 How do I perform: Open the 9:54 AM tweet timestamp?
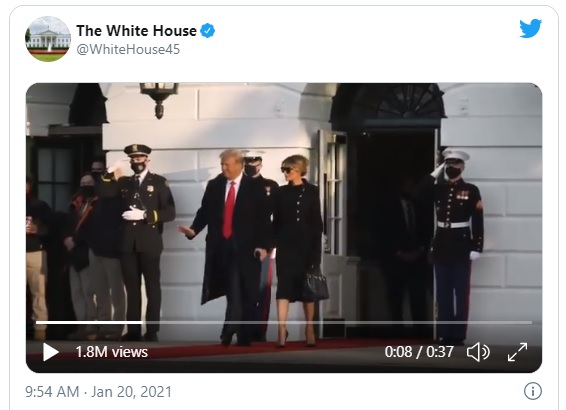tap(52, 392)
